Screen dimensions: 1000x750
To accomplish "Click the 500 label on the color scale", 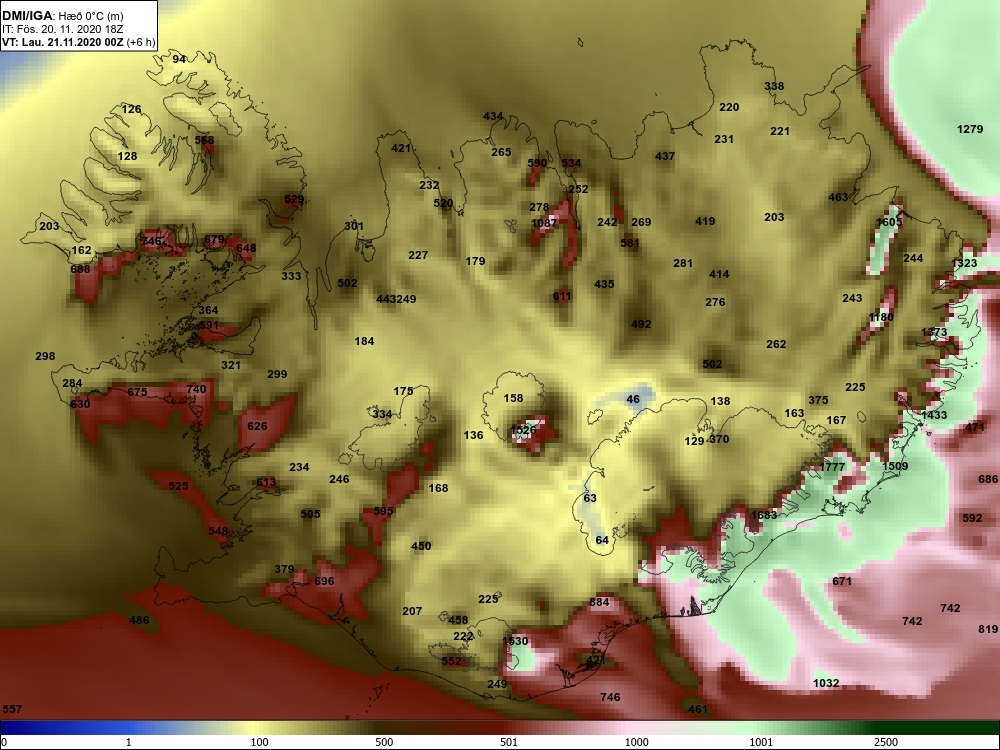I will 384,742.
